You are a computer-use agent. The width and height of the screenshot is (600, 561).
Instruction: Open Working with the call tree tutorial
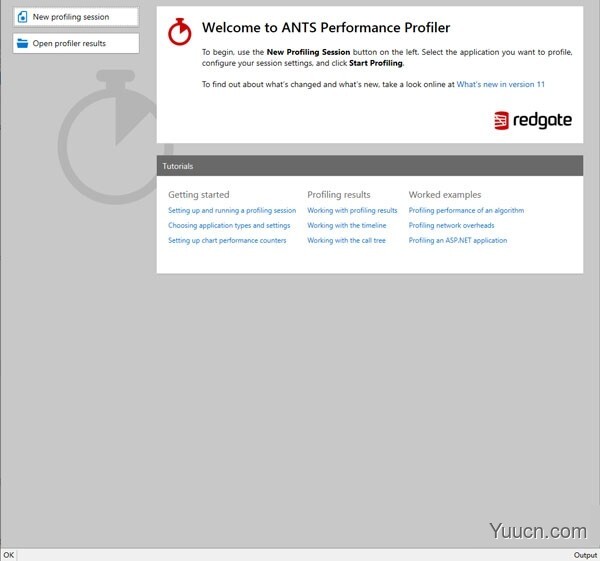click(x=346, y=240)
